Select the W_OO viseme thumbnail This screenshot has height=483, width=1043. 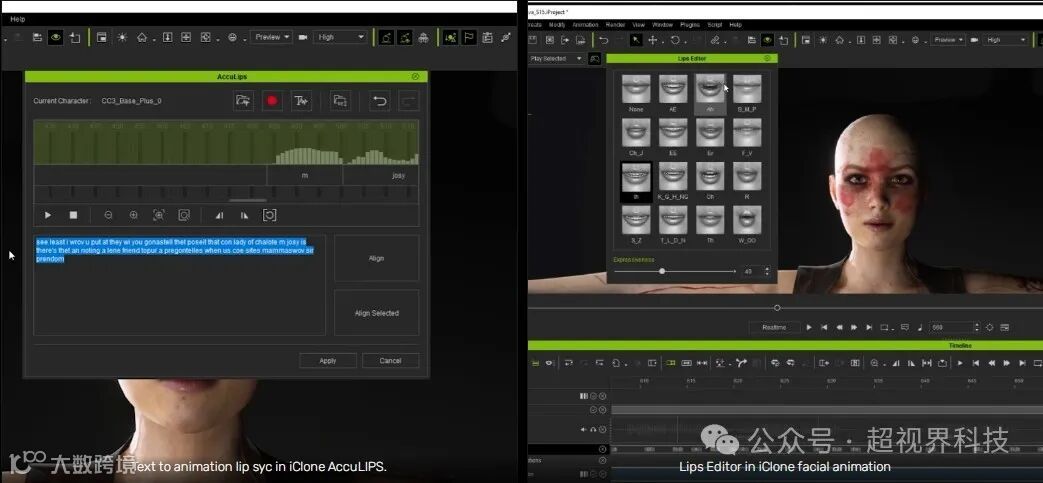(x=747, y=220)
